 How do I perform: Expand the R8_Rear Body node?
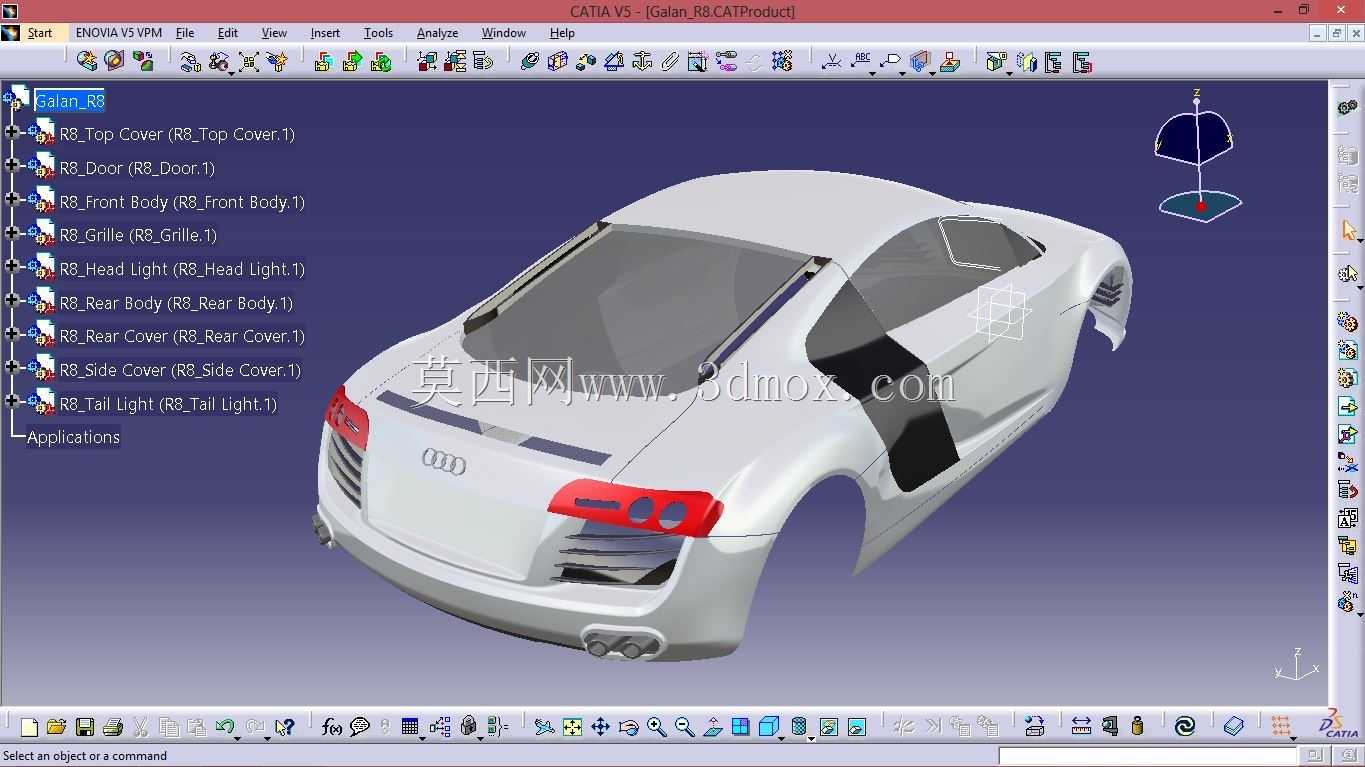(x=12, y=300)
